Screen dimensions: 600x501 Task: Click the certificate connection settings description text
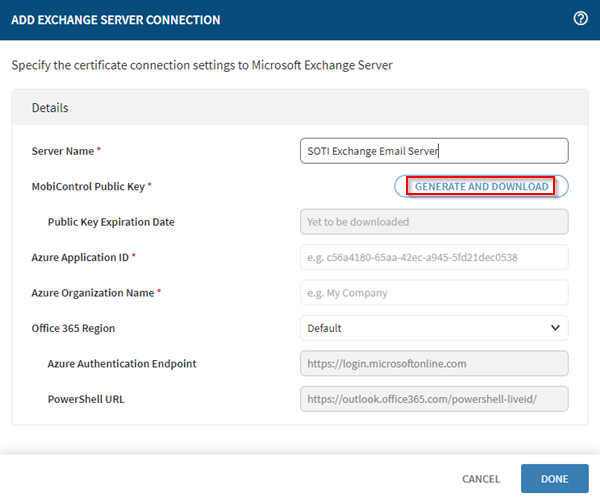tap(201, 66)
